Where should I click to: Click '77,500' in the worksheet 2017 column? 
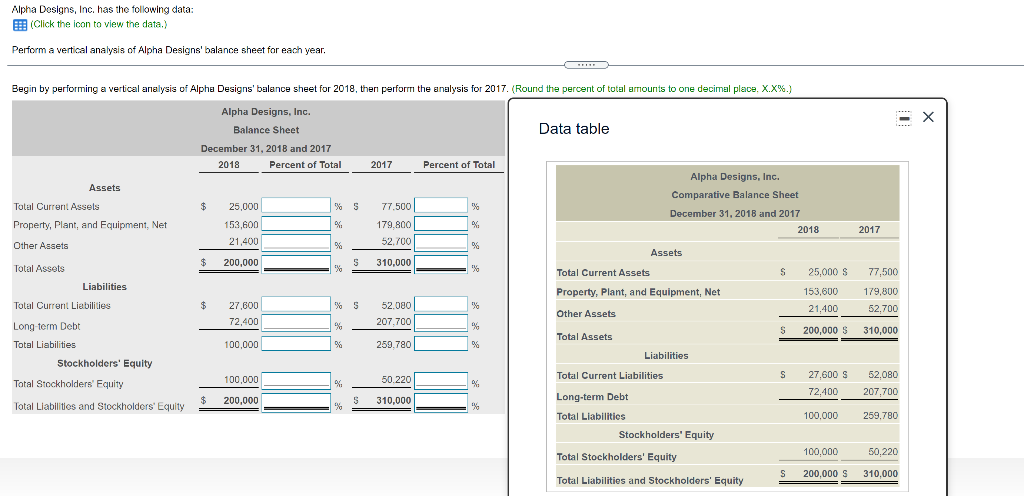pyautogui.click(x=396, y=206)
